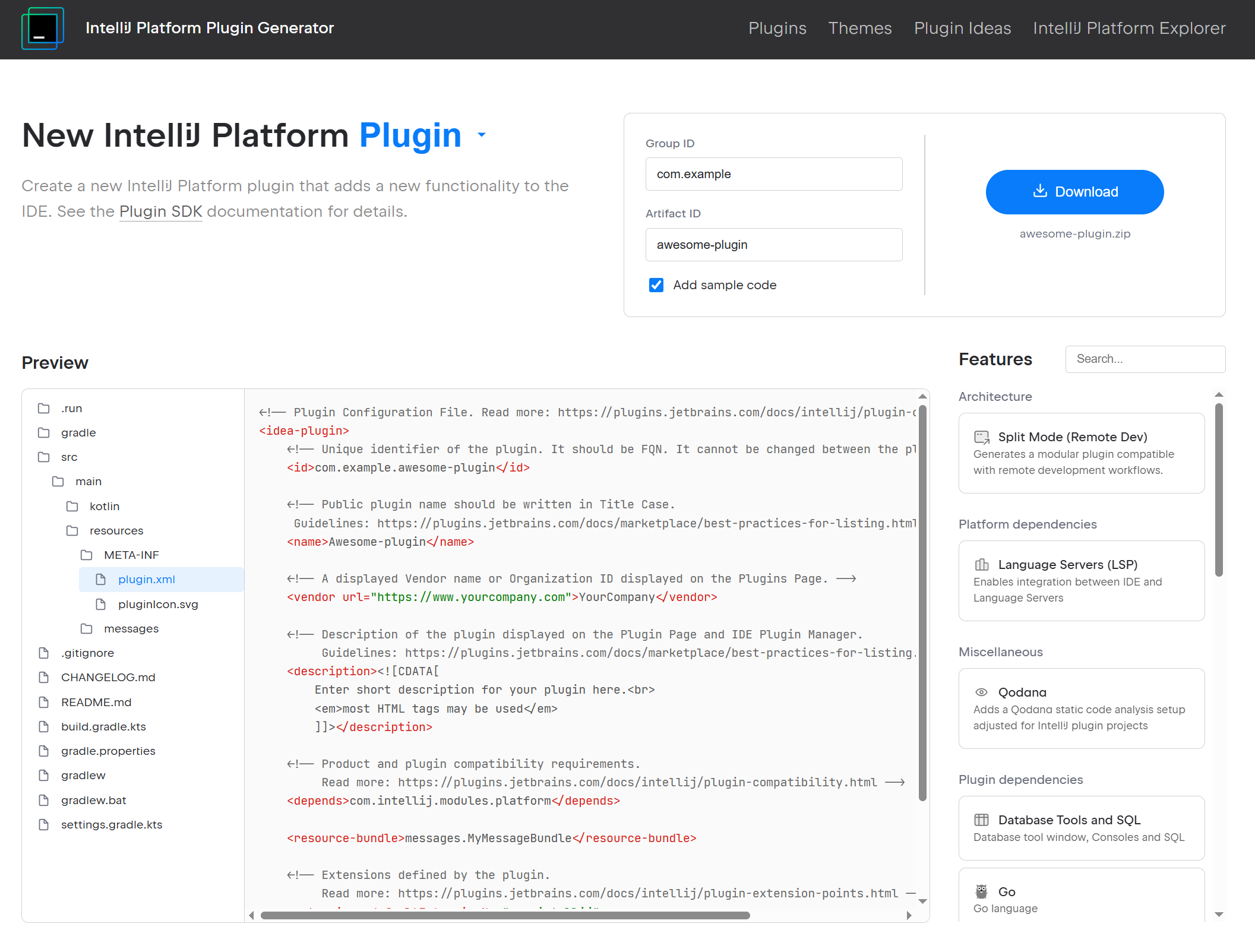Click the resources folder icon
This screenshot has height=952, width=1255.
[x=72, y=531]
